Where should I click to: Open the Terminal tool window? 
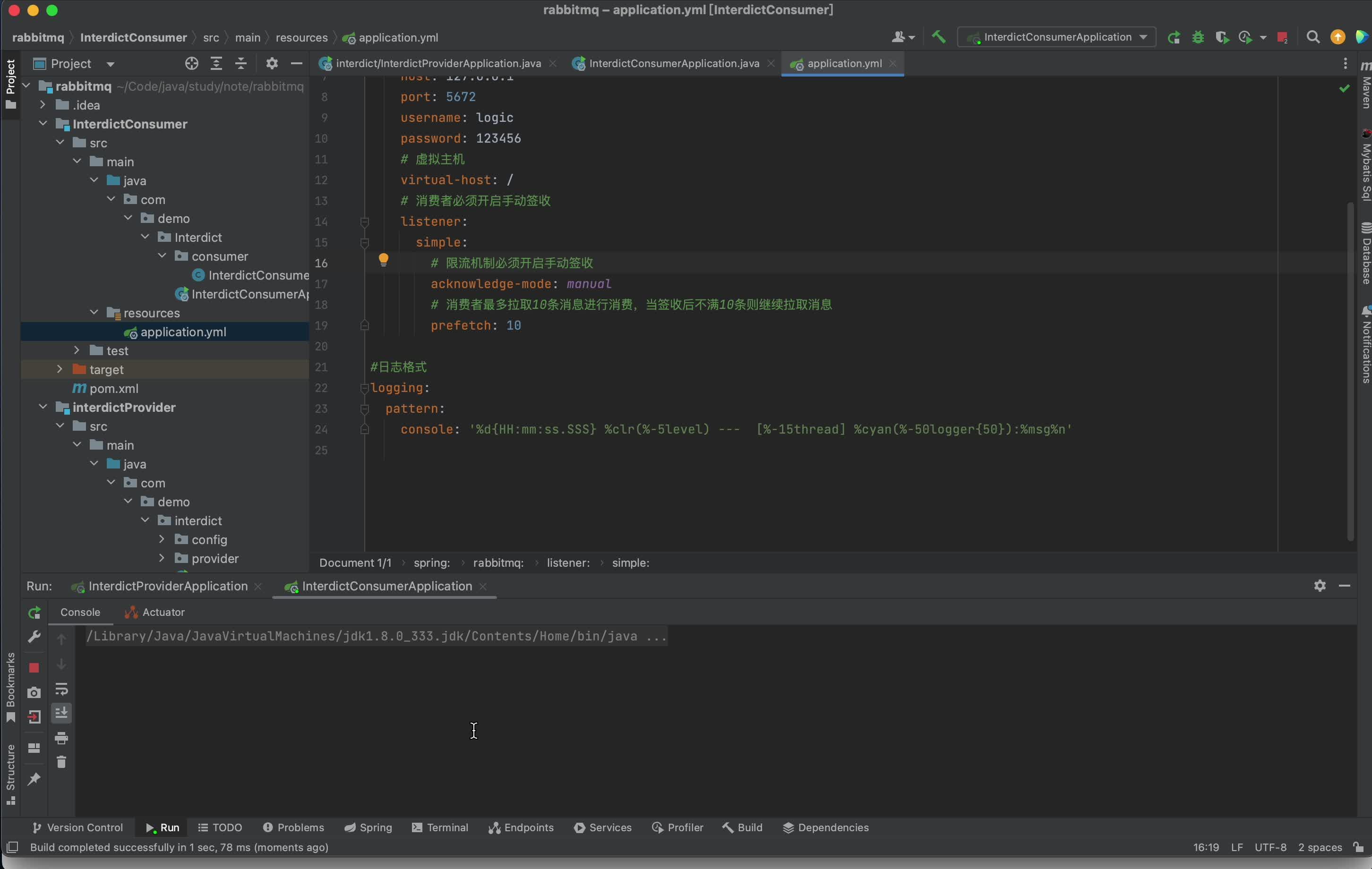point(440,827)
